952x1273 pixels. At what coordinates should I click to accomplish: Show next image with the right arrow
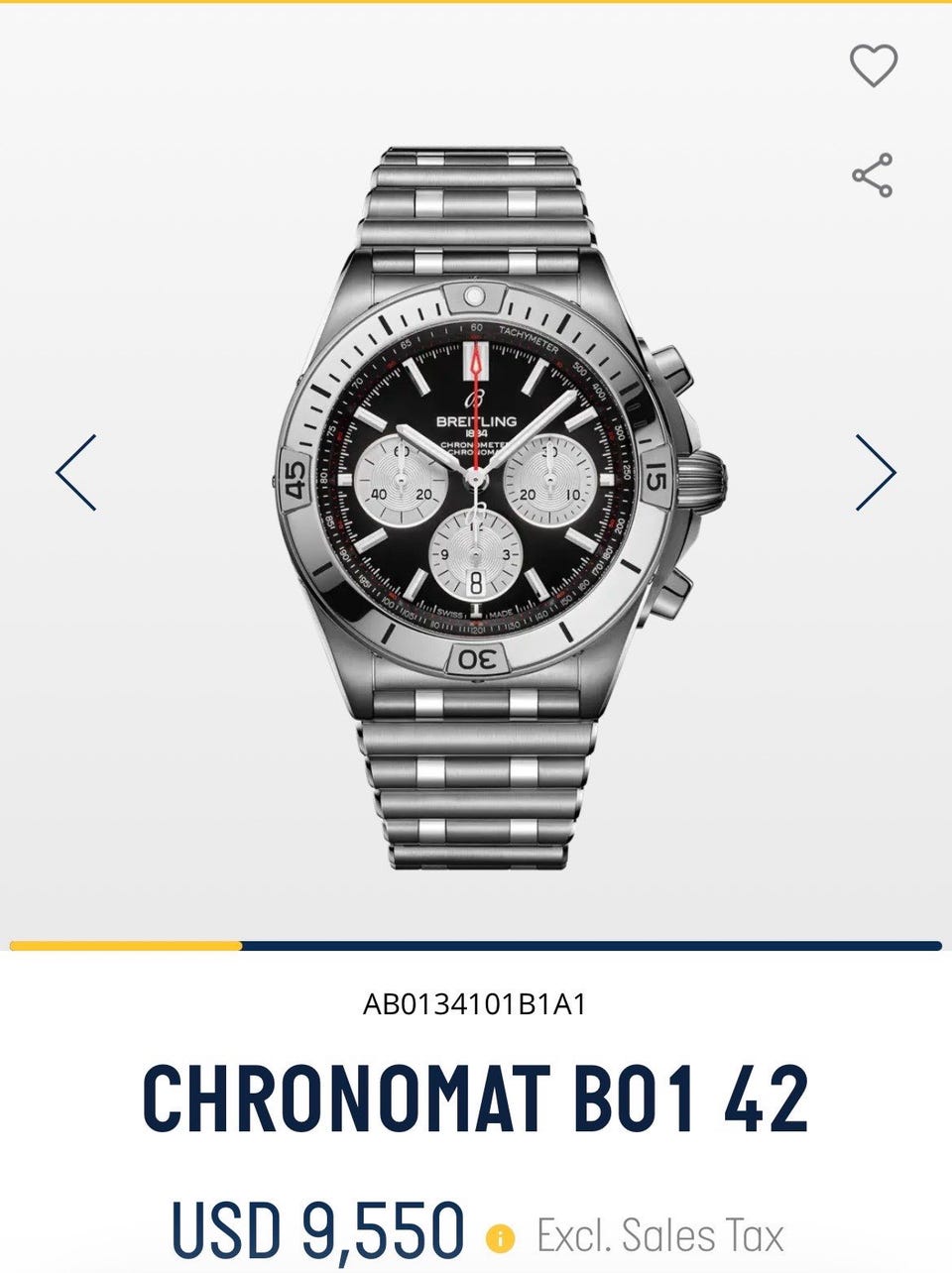coord(876,472)
